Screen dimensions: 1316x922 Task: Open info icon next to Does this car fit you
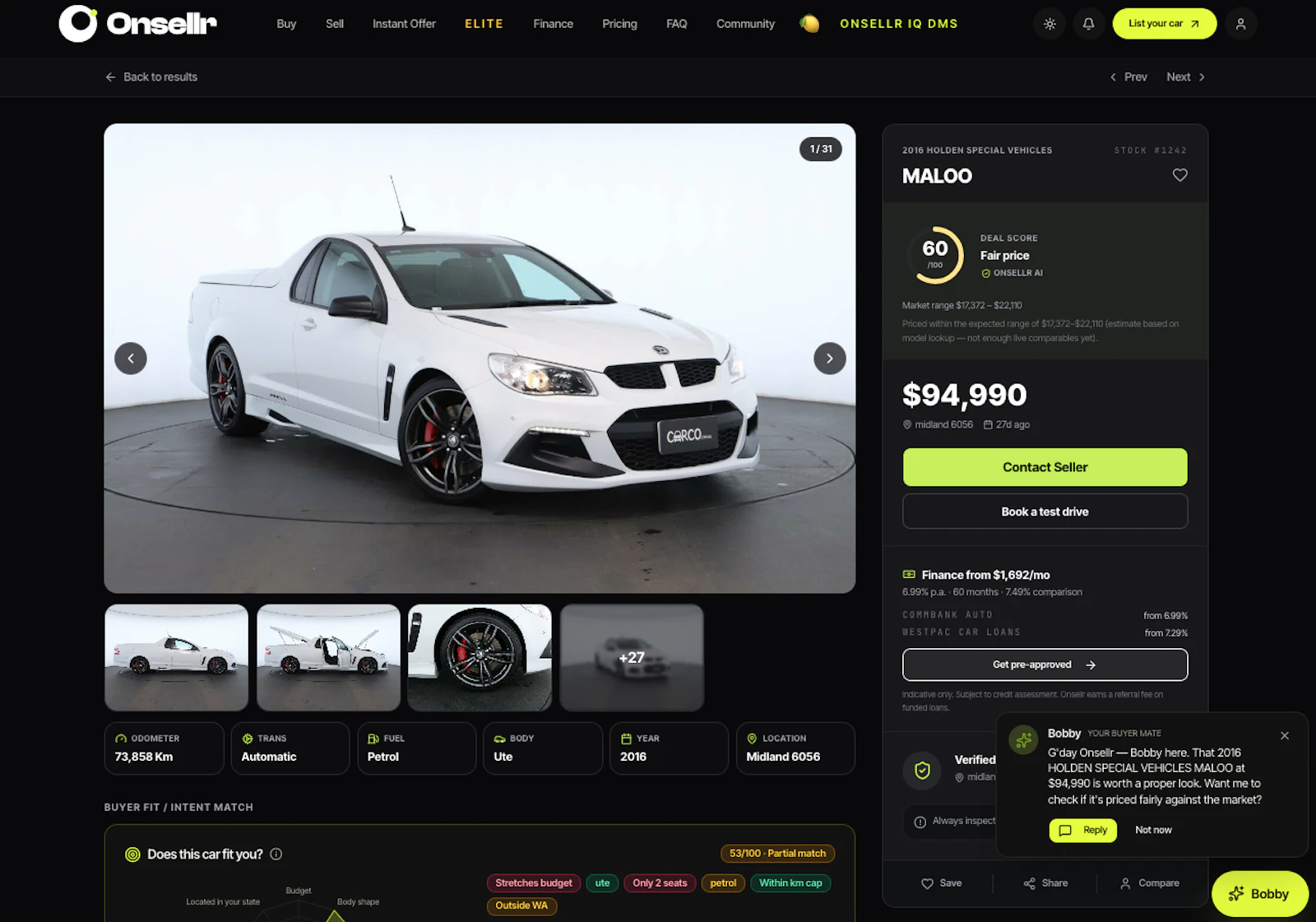pyautogui.click(x=276, y=855)
